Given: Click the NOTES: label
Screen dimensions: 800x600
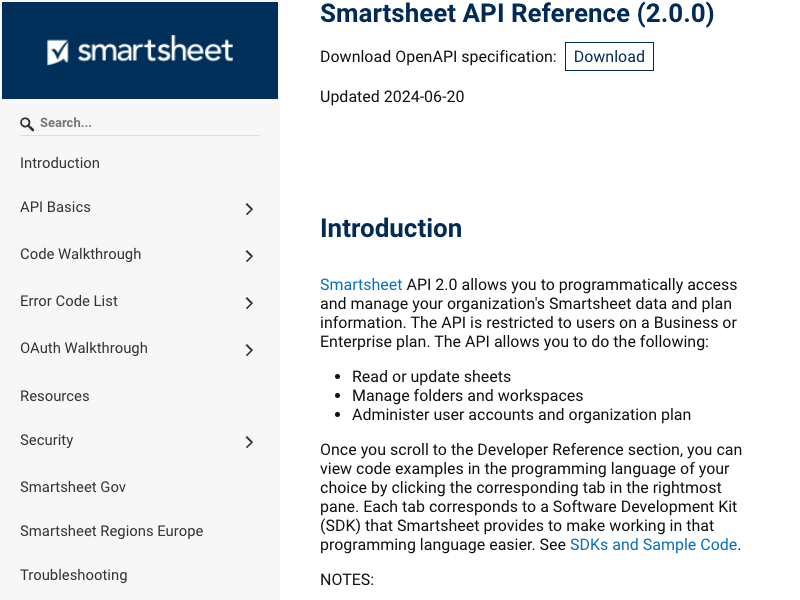Looking at the screenshot, I should point(347,580).
